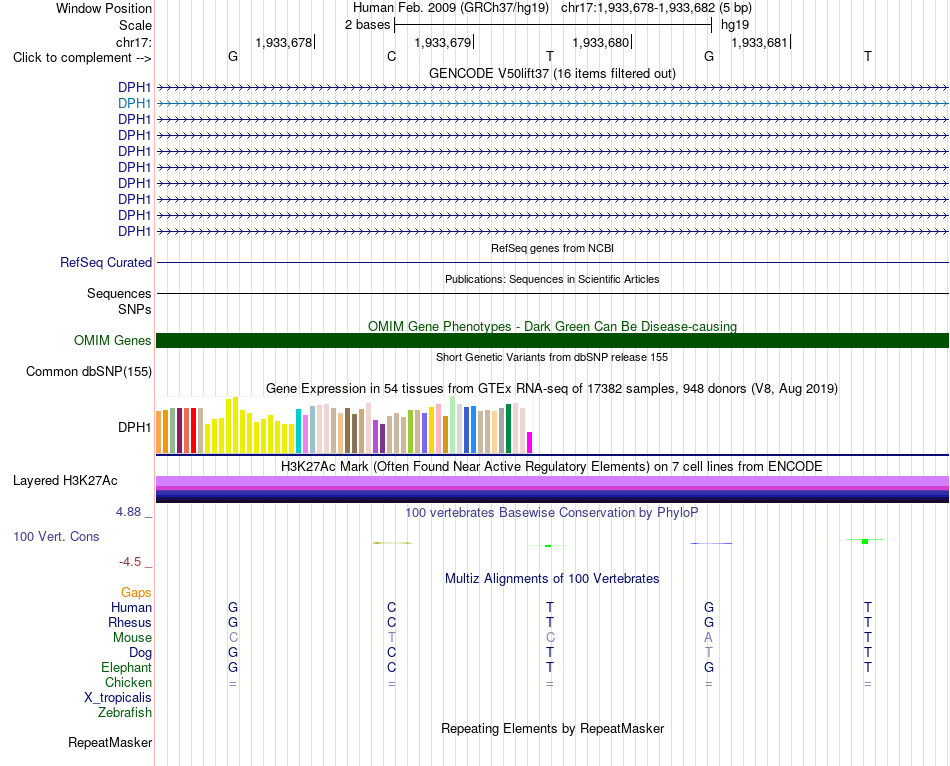Image resolution: width=950 pixels, height=766 pixels.
Task: Click the Elephant species label
Action: coord(127,667)
